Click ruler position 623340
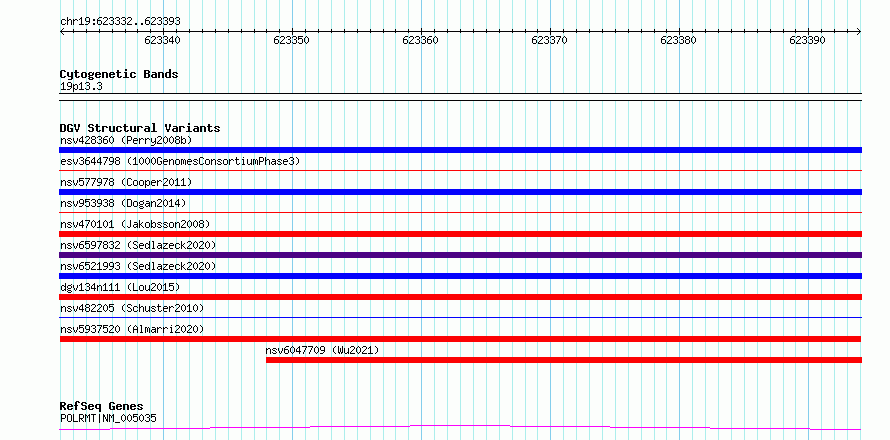890x440 pixels. click(x=163, y=40)
